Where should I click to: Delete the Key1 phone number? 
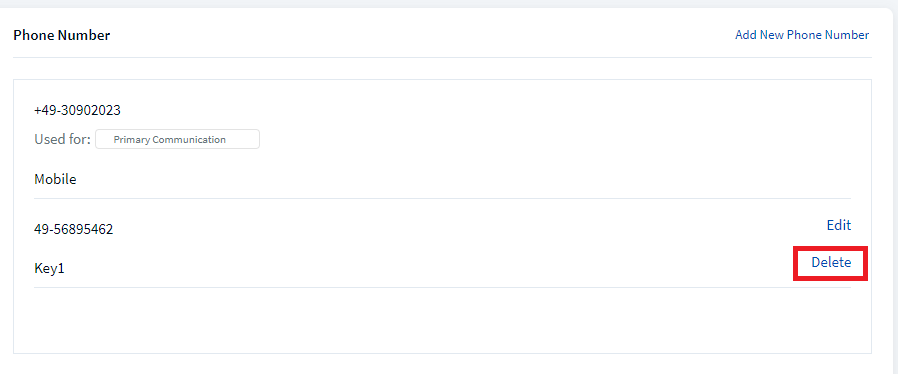click(x=831, y=262)
